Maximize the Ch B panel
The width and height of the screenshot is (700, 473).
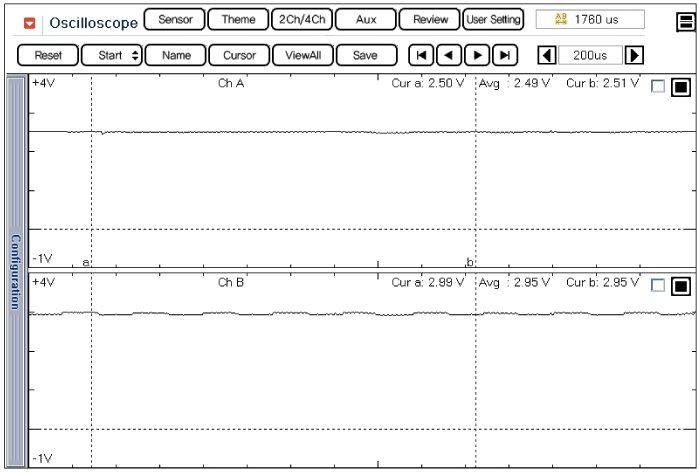point(681,286)
